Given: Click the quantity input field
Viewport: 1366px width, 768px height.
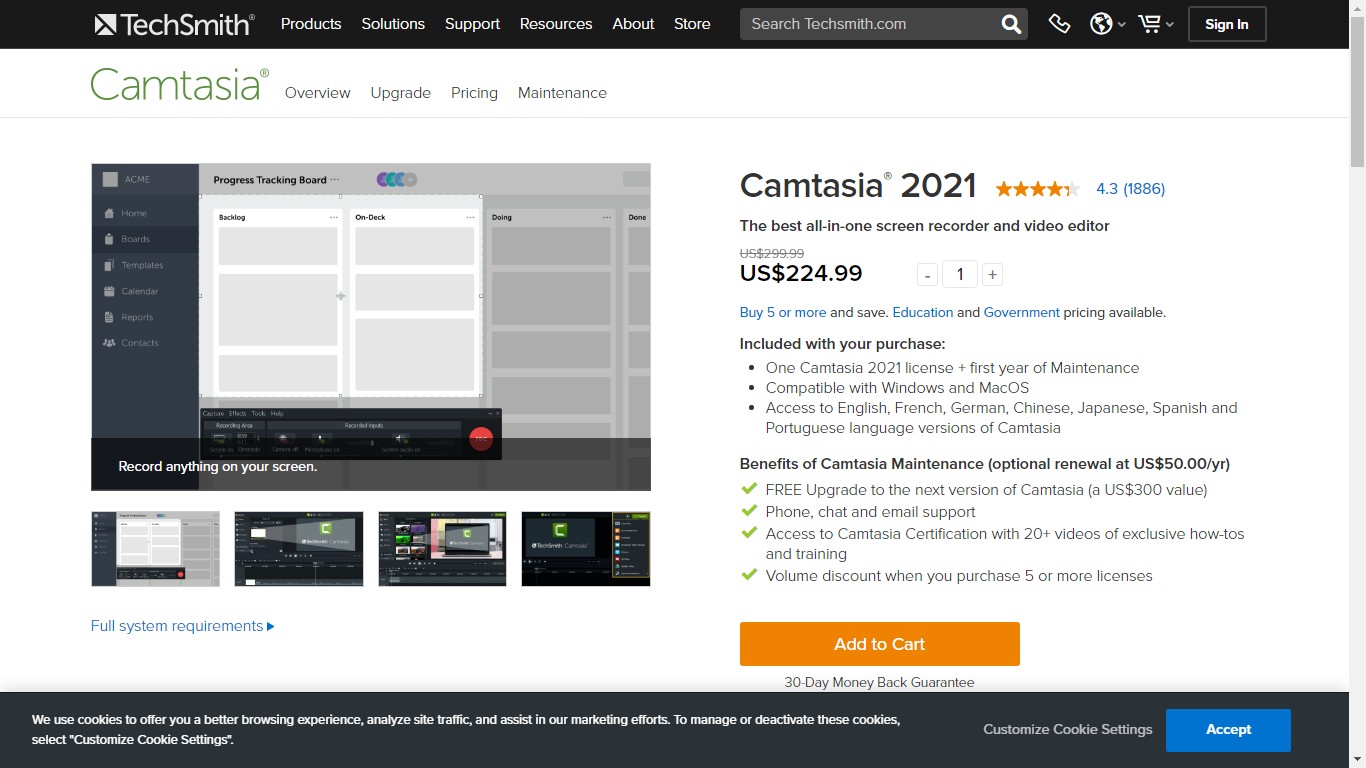Looking at the screenshot, I should [960, 274].
